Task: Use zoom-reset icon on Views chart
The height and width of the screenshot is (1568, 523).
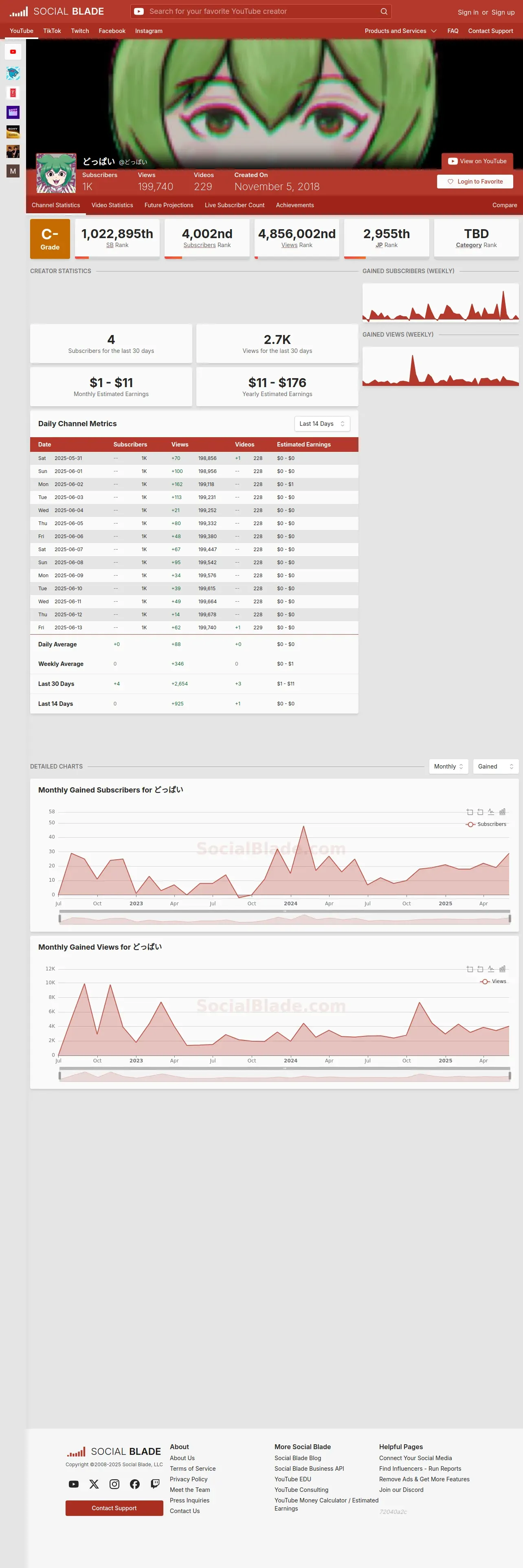Action: pos(480,969)
